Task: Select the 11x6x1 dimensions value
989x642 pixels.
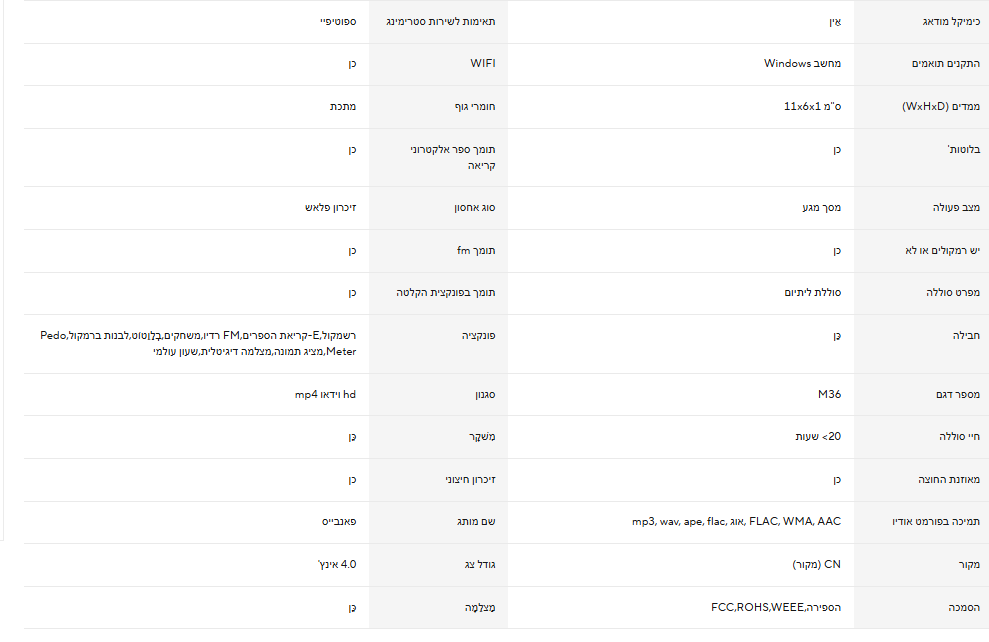Action: 812,106
